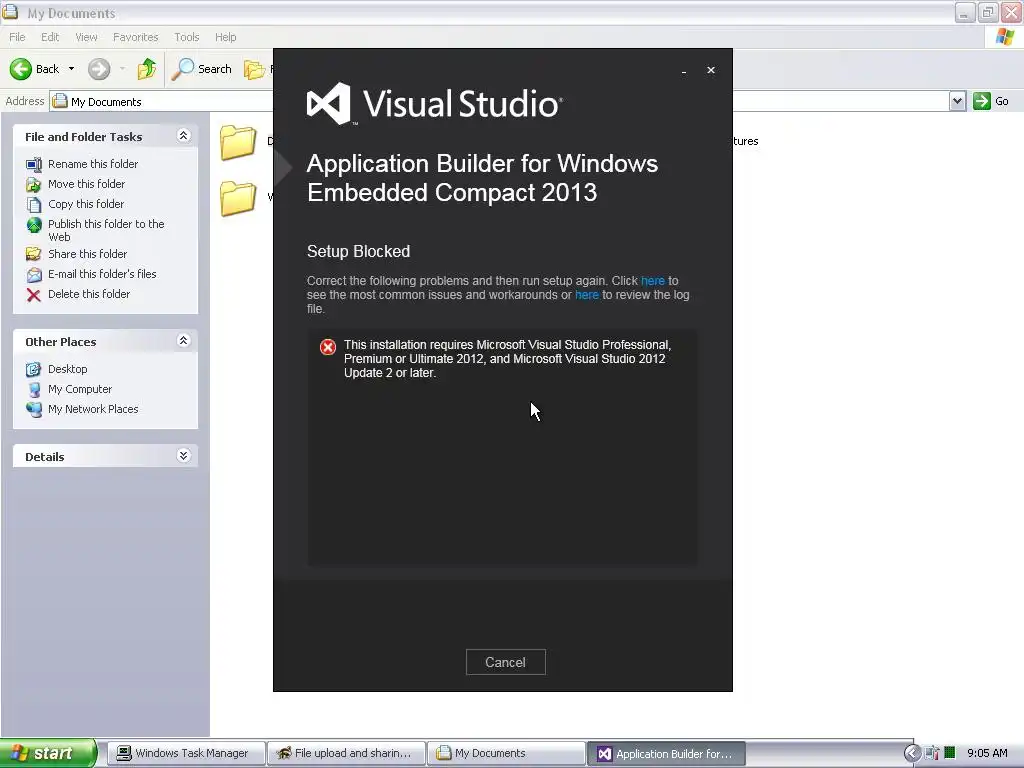Click Share this folder link
The height and width of the screenshot is (768, 1024).
click(88, 254)
